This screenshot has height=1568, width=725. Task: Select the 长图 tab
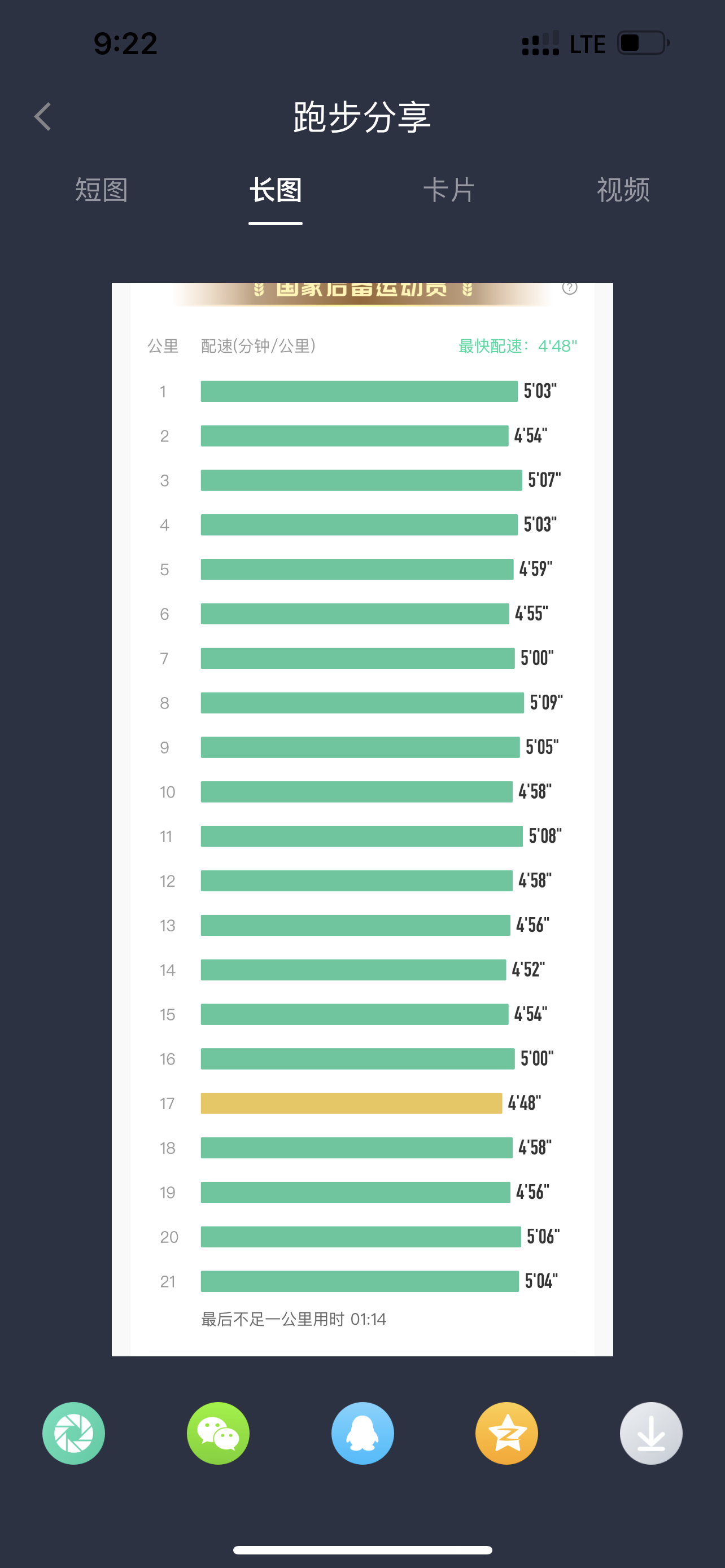click(x=276, y=190)
